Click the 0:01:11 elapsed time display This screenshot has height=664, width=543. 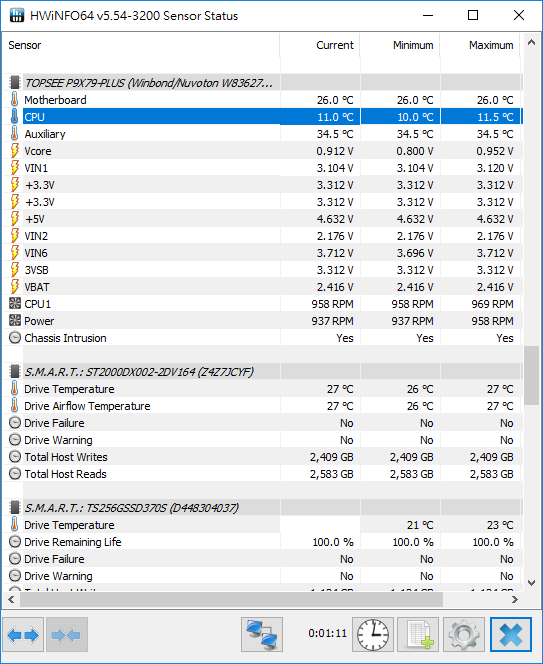(x=327, y=633)
